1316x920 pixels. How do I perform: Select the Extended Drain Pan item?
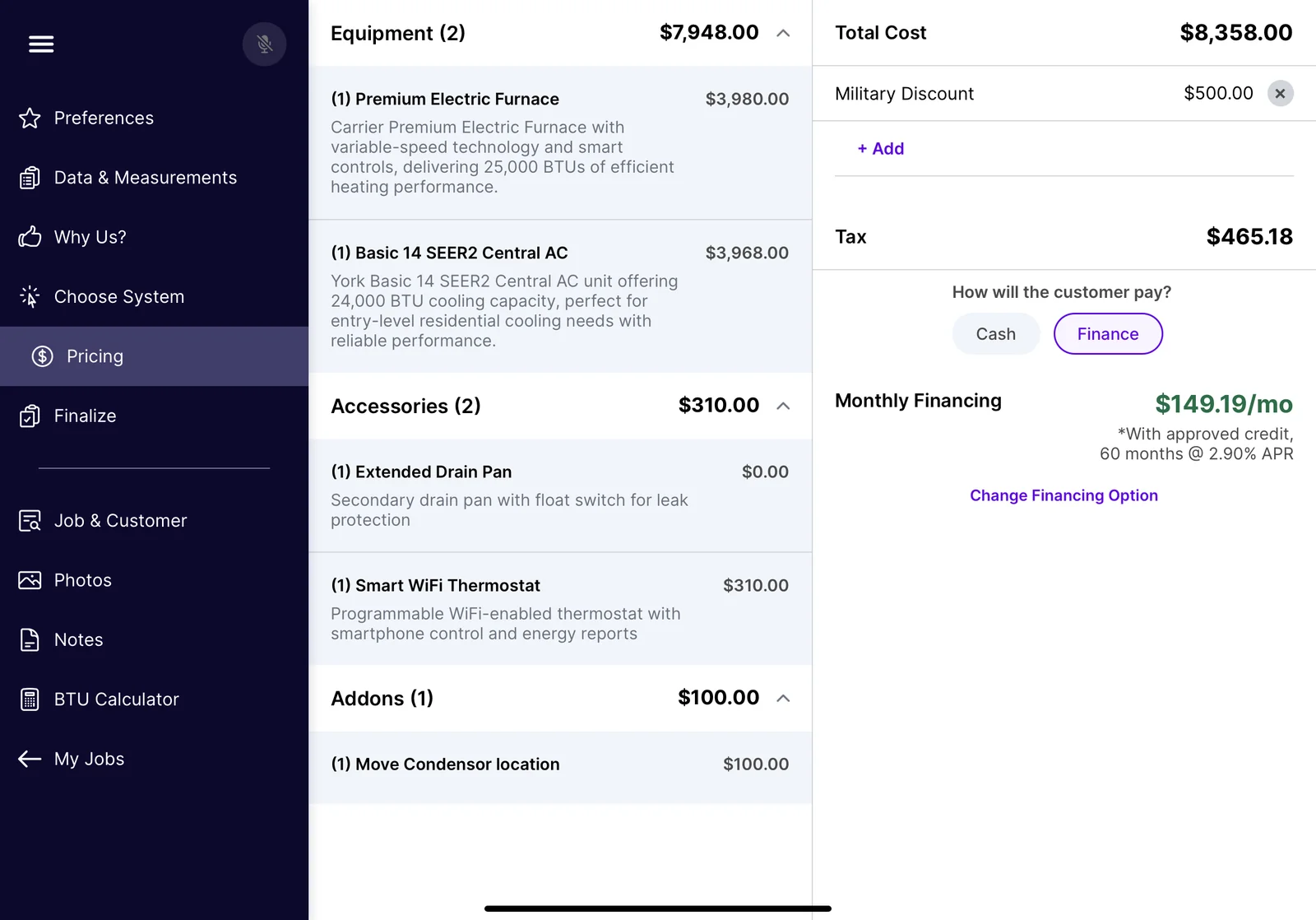[560, 495]
